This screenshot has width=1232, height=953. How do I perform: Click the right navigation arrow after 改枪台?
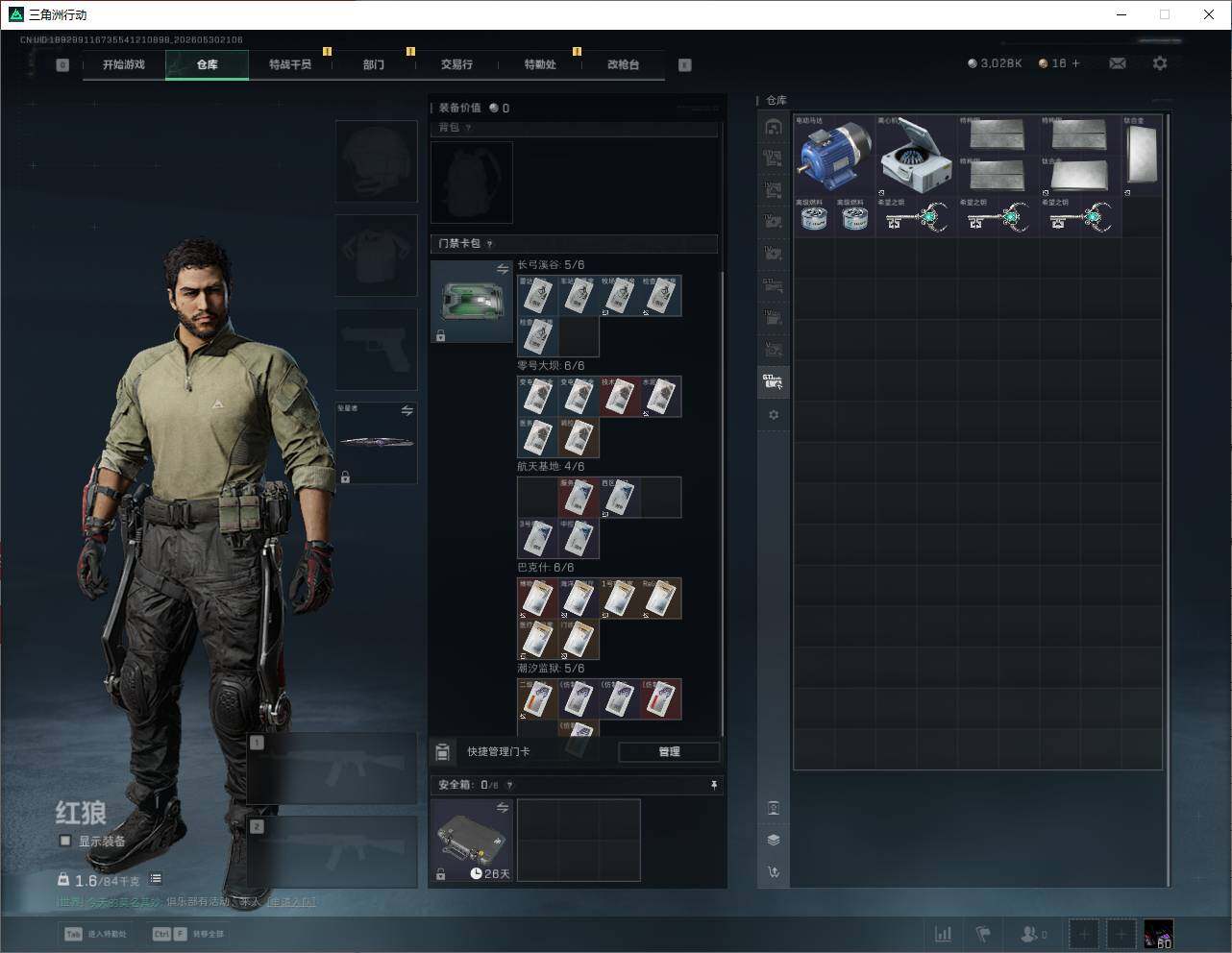[x=684, y=65]
